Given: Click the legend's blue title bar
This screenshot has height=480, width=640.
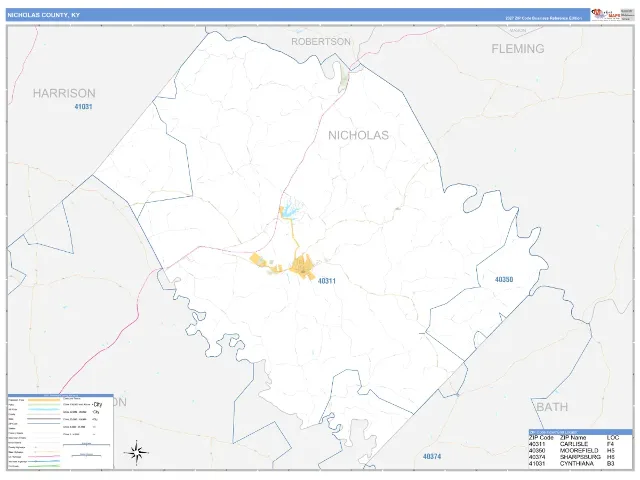Looking at the screenshot, I should 60,396.
